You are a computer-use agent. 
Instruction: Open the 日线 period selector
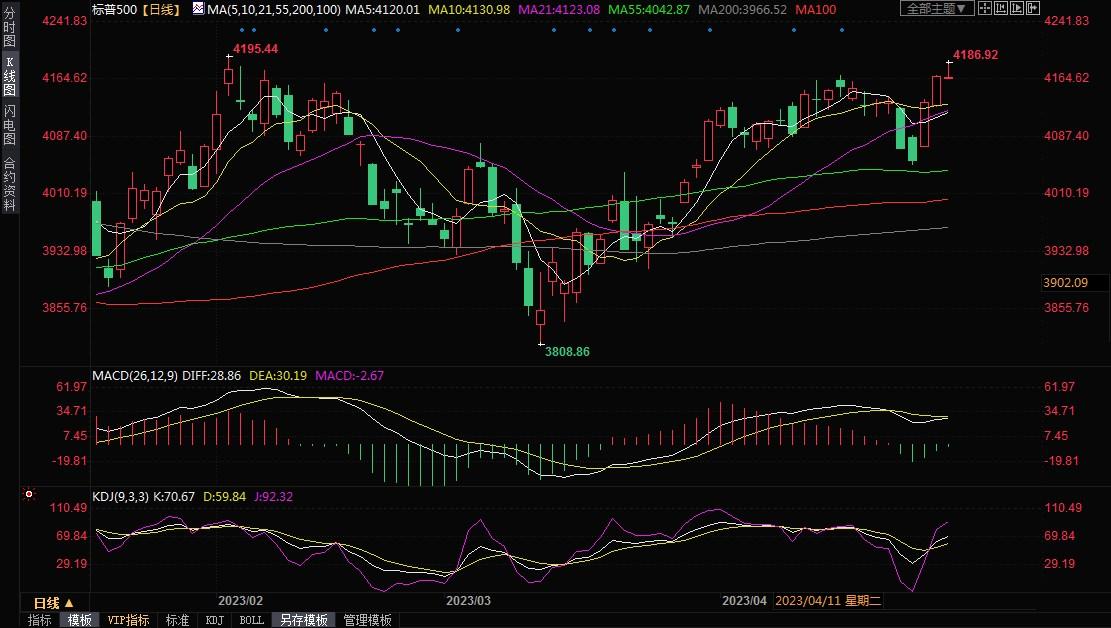pos(54,603)
